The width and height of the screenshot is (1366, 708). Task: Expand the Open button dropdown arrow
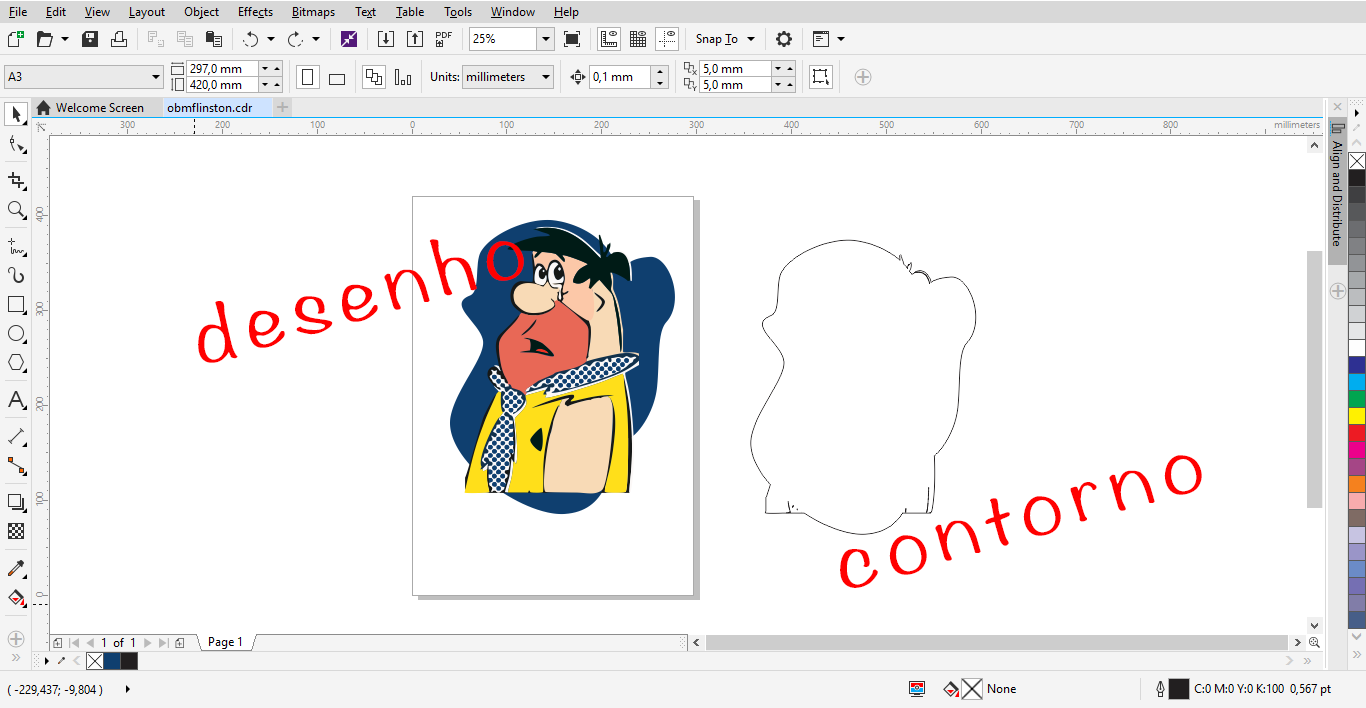tap(65, 39)
